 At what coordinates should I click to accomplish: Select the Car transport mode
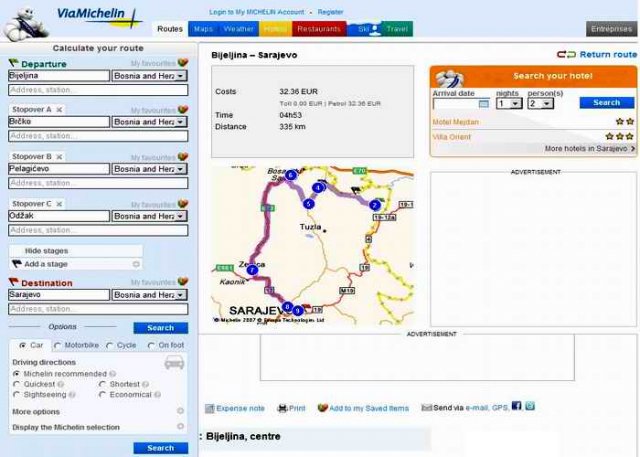pyautogui.click(x=23, y=345)
